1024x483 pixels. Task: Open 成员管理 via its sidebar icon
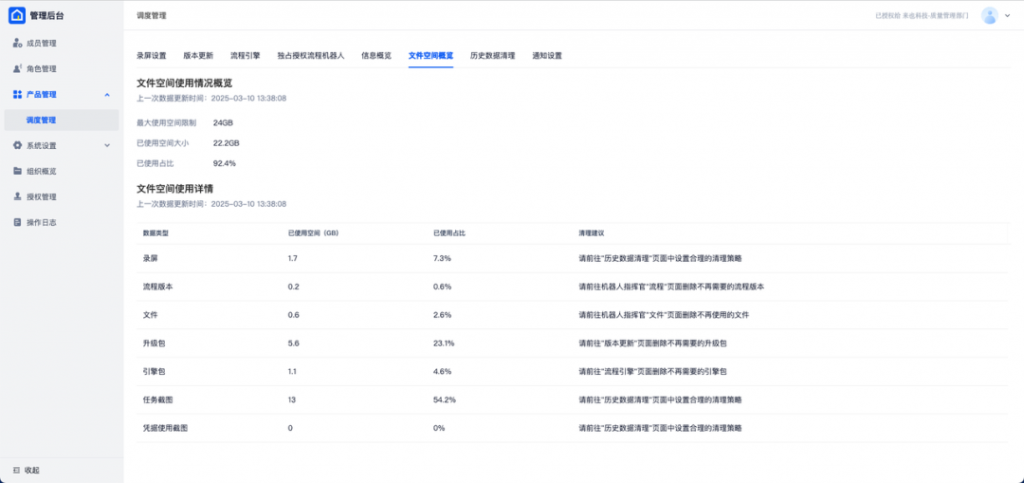(17, 43)
